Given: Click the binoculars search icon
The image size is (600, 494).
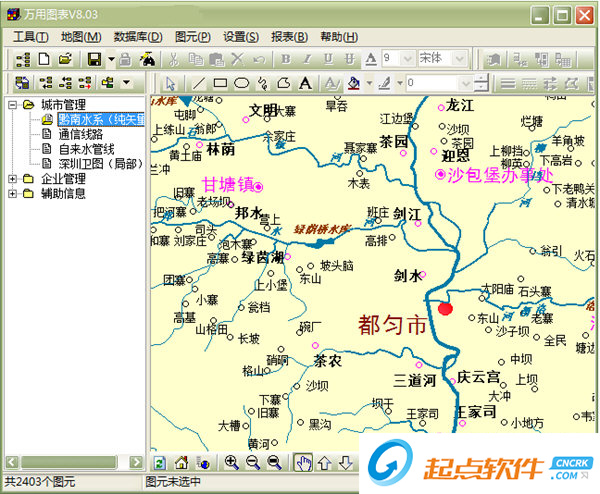Looking at the screenshot, I should coord(147,60).
